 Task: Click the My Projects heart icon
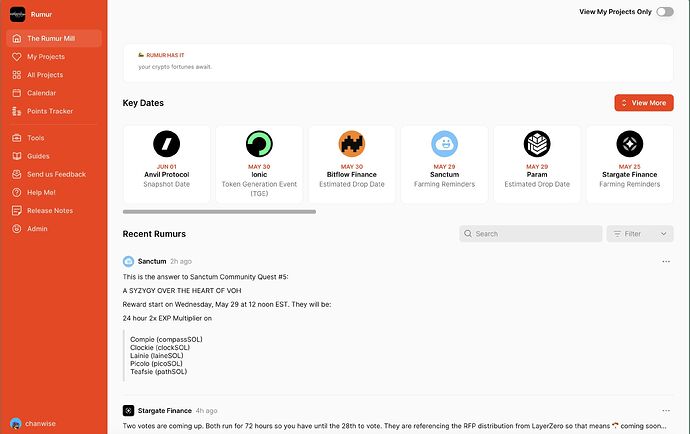(x=17, y=57)
